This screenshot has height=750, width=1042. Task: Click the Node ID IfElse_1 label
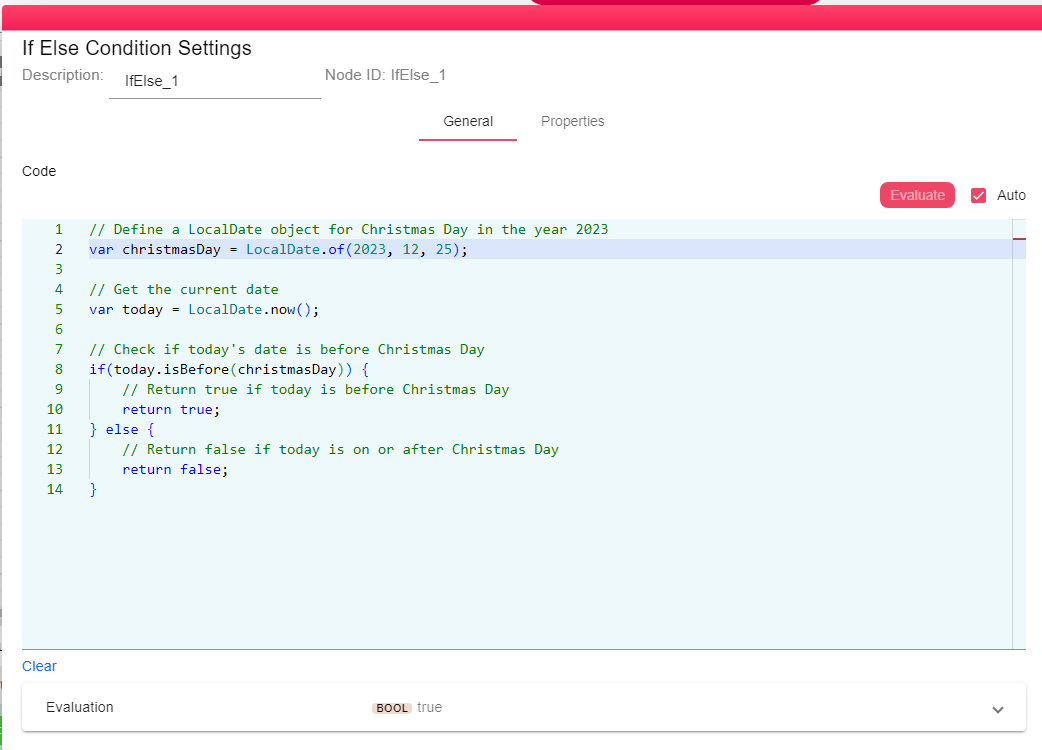(x=385, y=75)
